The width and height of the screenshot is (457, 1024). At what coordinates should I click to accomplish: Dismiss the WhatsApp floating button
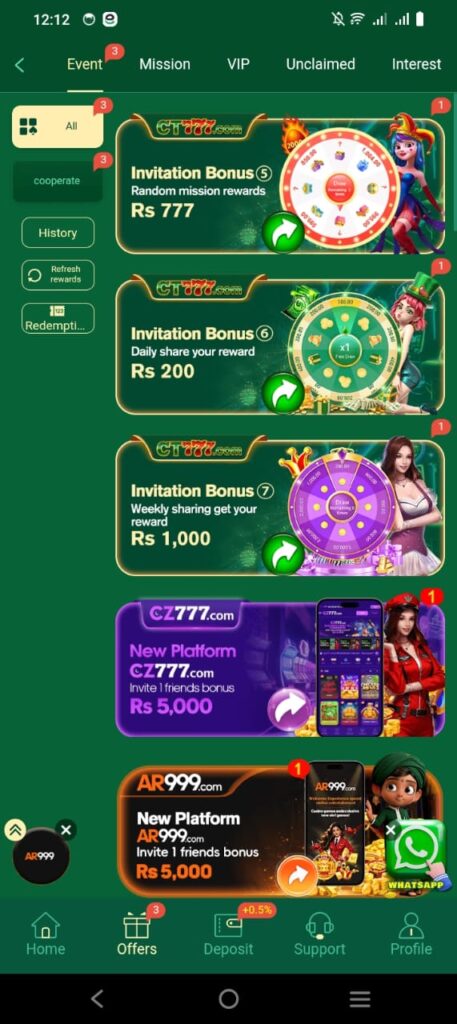click(390, 829)
